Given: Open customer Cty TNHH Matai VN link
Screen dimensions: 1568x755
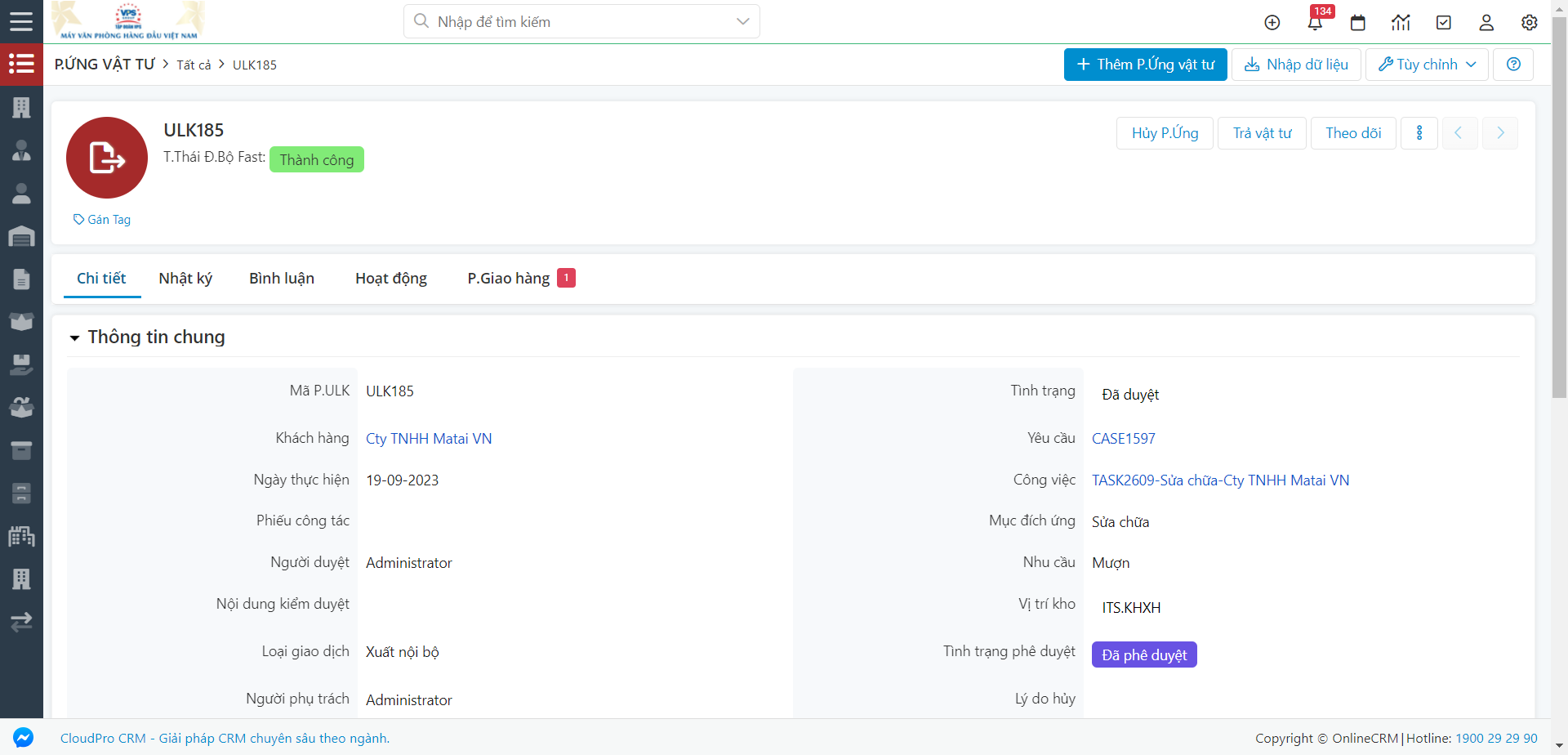Looking at the screenshot, I should (x=429, y=439).
